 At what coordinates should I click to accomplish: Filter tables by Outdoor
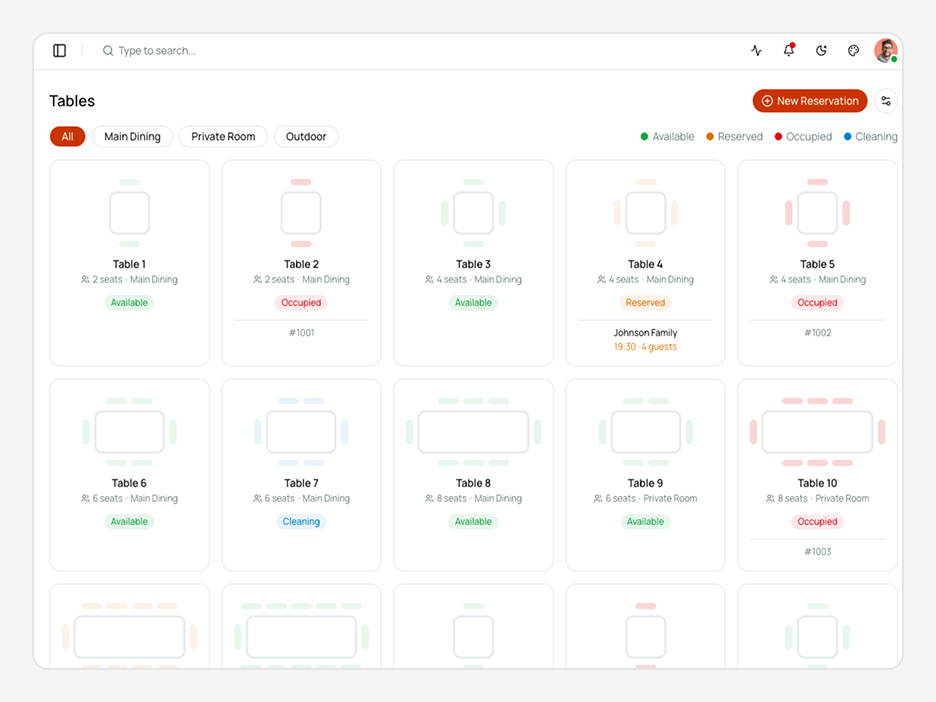(306, 137)
